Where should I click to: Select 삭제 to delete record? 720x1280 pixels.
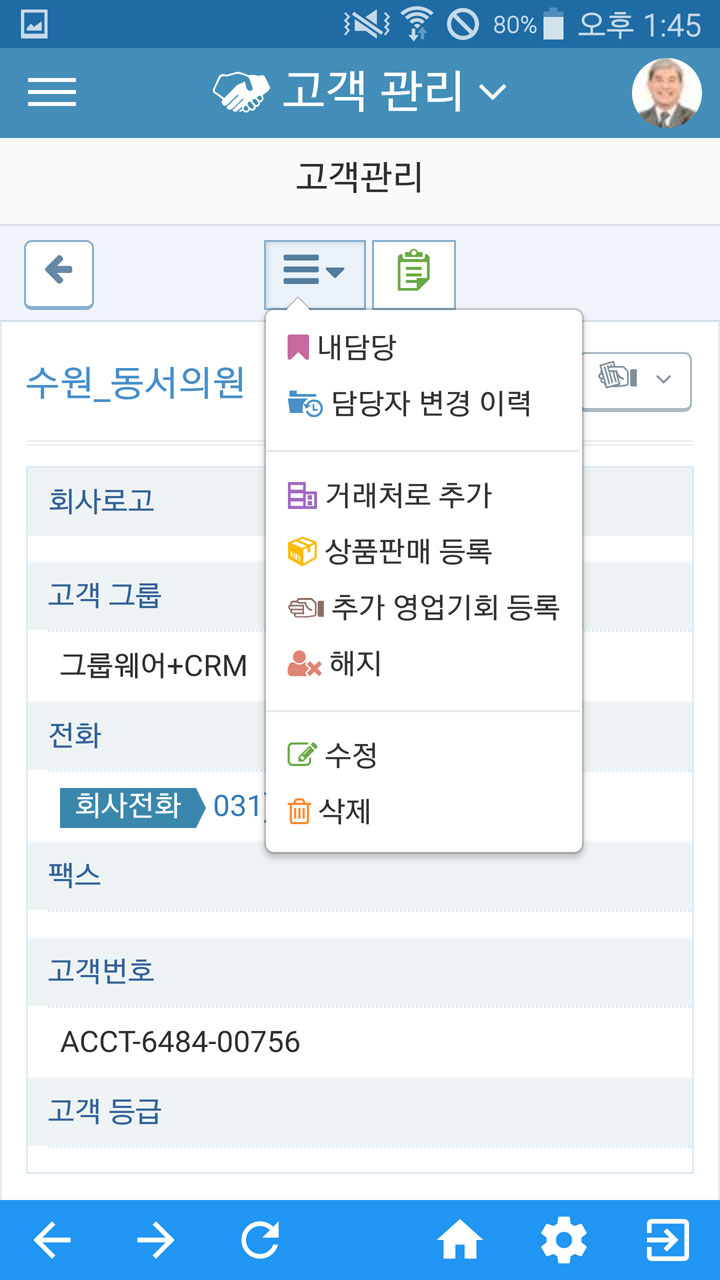(329, 811)
